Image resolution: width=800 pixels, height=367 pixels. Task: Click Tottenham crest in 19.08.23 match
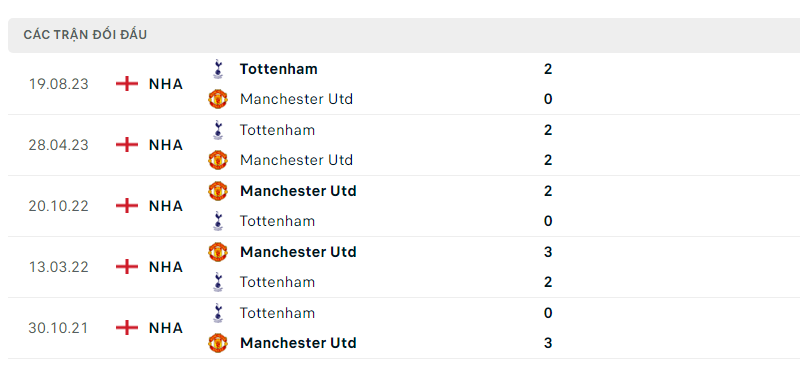click(x=218, y=69)
